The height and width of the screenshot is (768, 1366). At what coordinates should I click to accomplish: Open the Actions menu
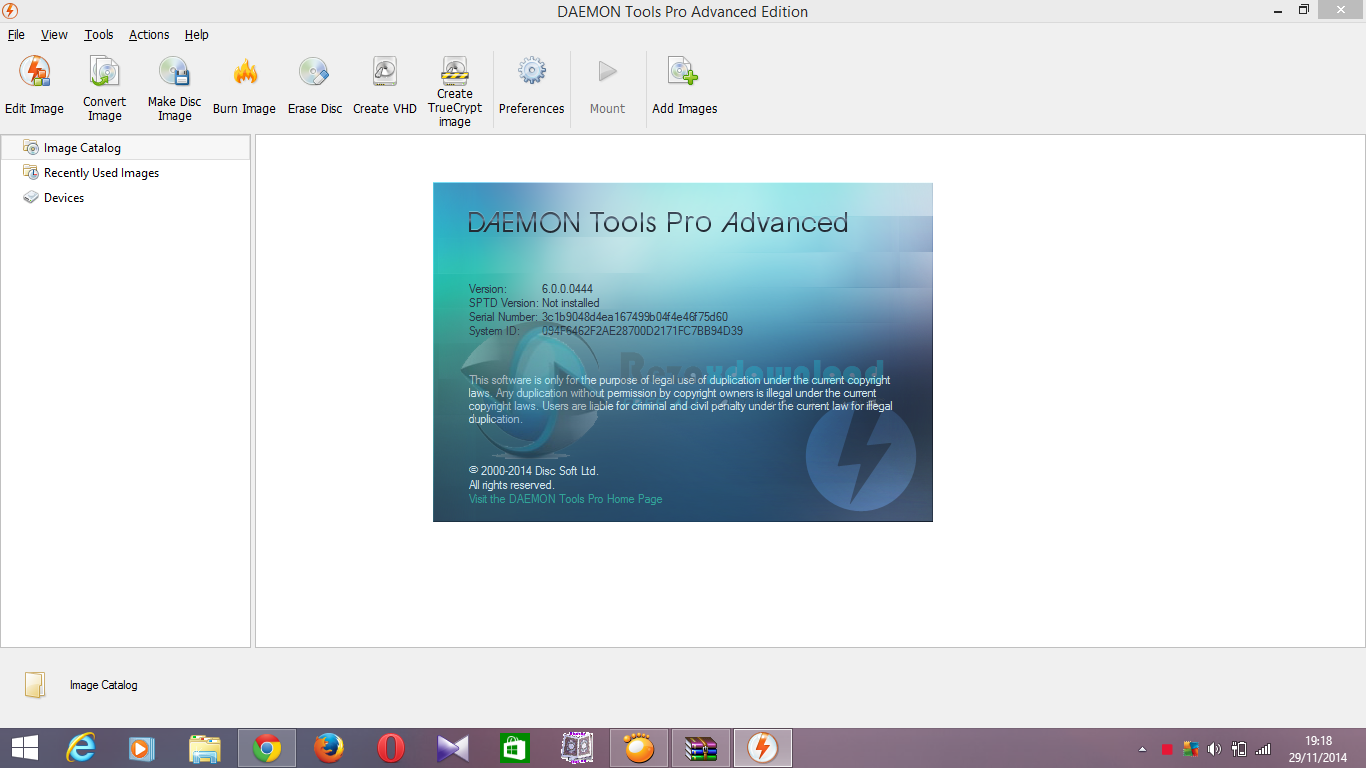click(x=149, y=34)
